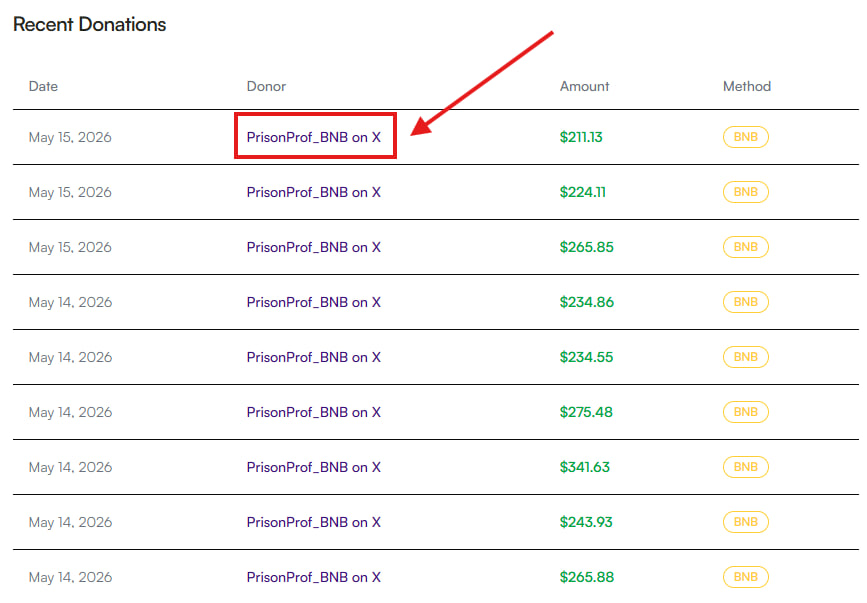Click the Donor column header
The image size is (867, 603).
(266, 86)
